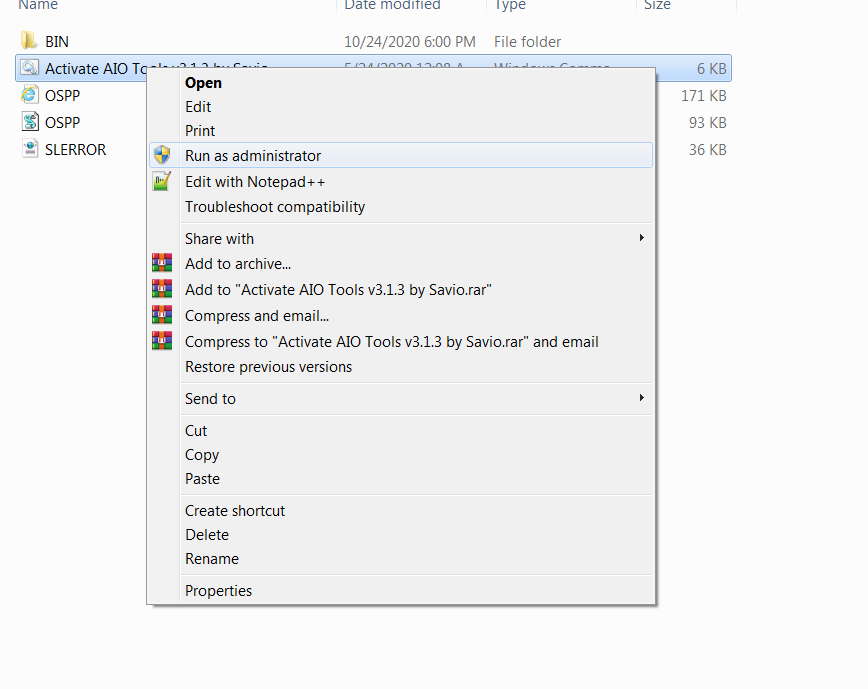Viewport: 868px width, 689px height.
Task: Click the Run as administrator shield icon
Action: click(x=161, y=155)
